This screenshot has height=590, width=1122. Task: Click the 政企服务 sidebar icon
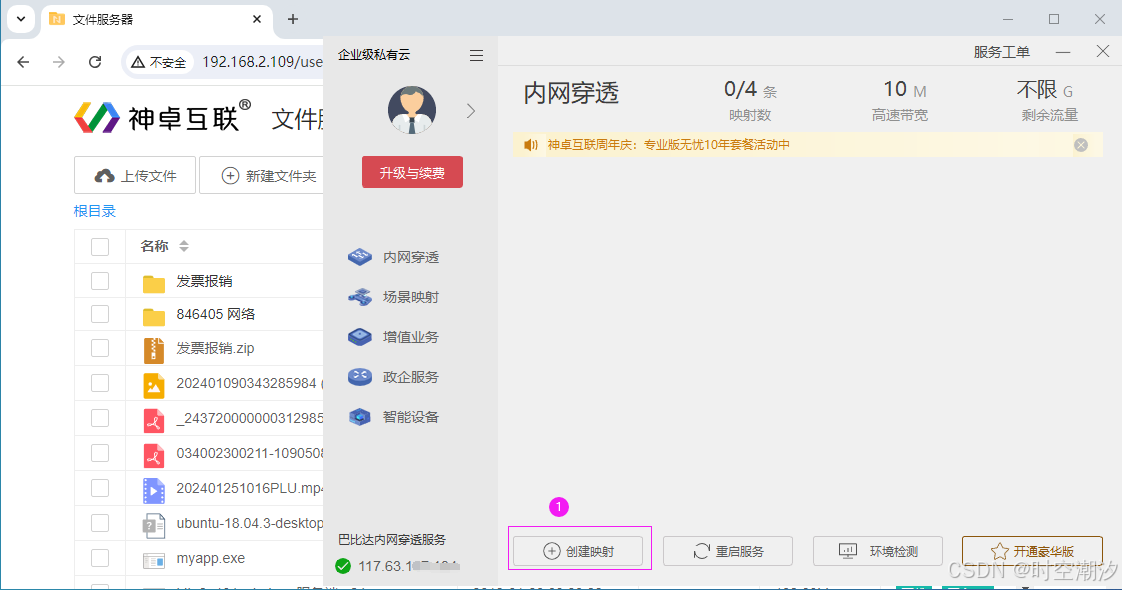point(360,377)
